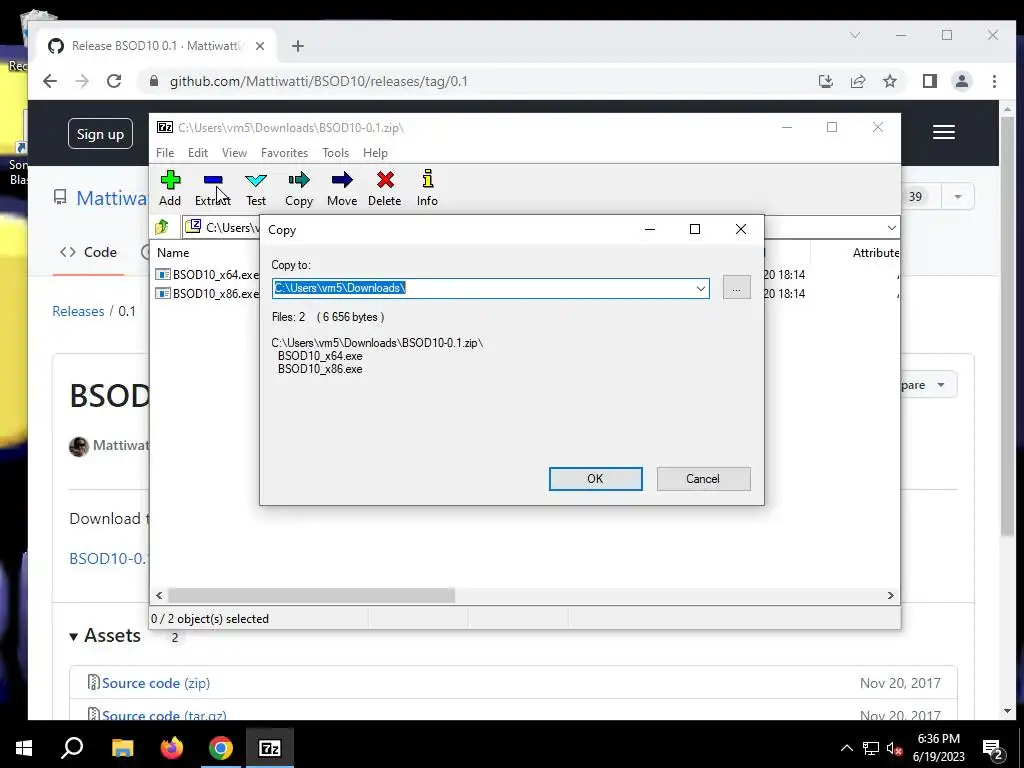The height and width of the screenshot is (768, 1024).
Task: Close the Release BSOD10 0.1 tab
Action: pos(260,46)
